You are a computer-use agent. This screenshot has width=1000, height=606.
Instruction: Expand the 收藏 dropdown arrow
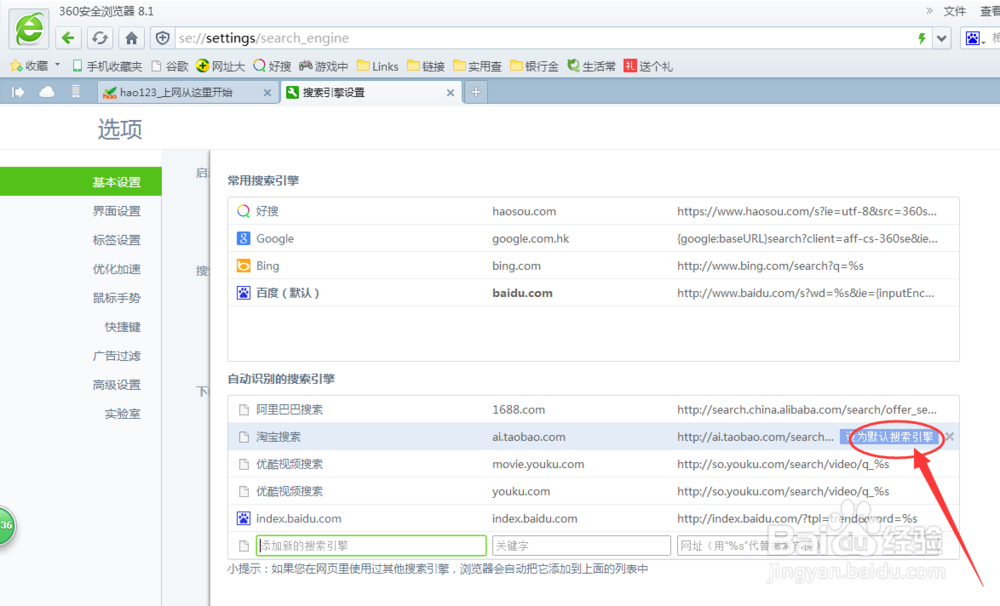click(57, 65)
